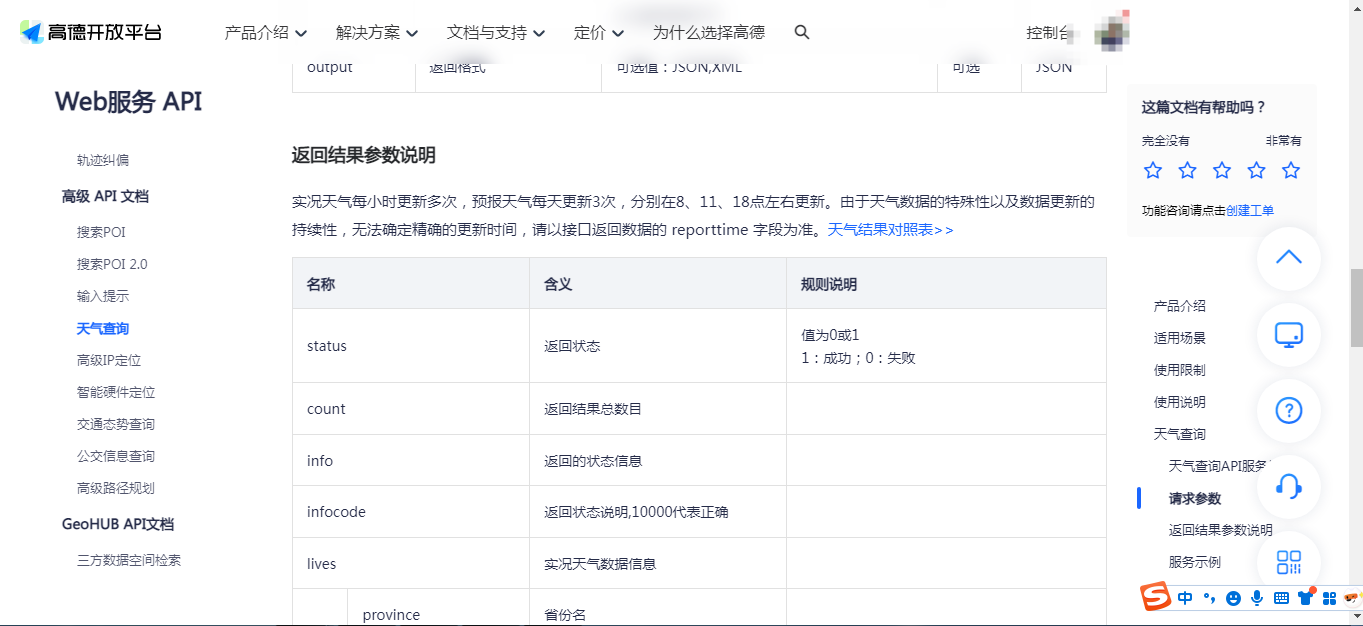Click 高级 API 文档 sidebar section

[105, 196]
